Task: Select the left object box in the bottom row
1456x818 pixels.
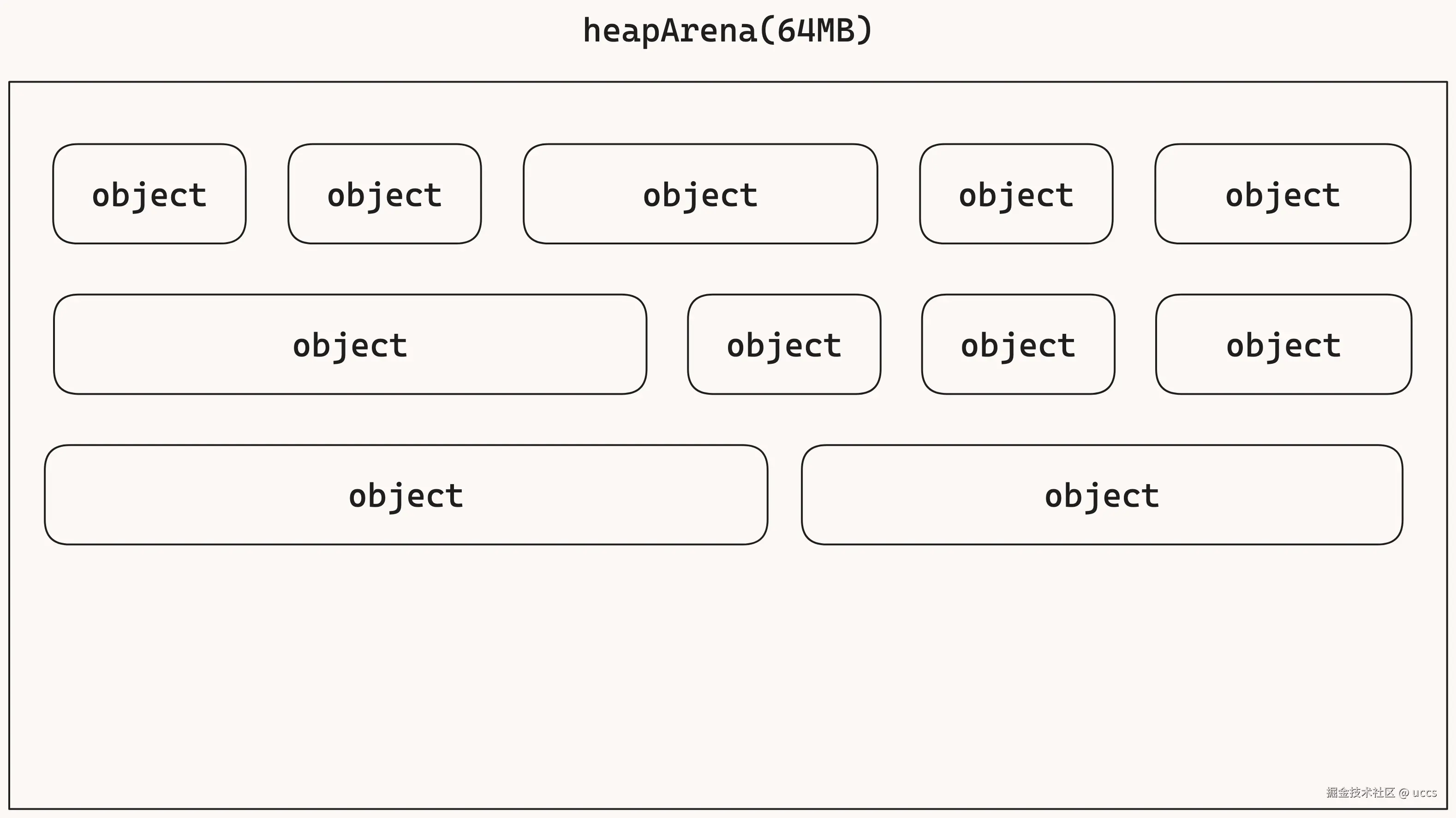Action: coord(406,495)
